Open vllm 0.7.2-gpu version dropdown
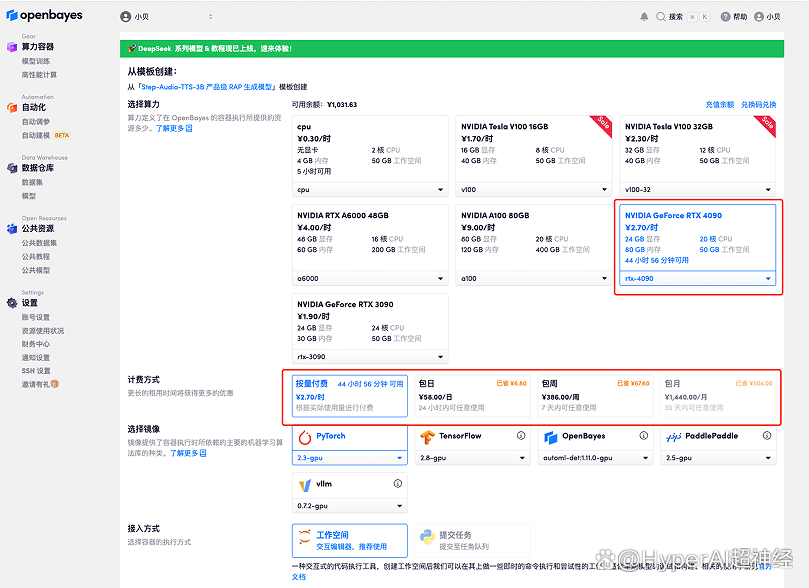Viewport: 809px width, 588px height. (x=350, y=506)
